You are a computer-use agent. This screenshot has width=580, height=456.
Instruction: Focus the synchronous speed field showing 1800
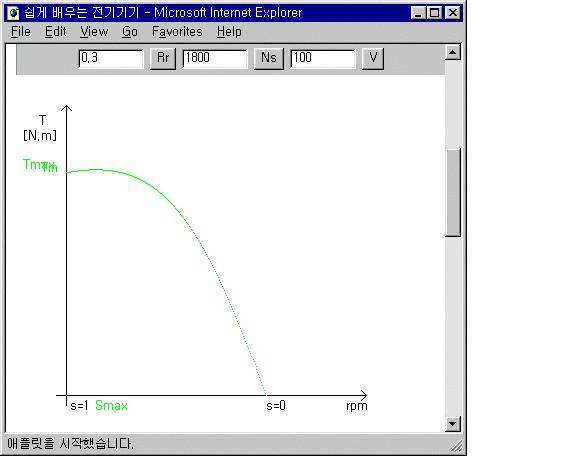coord(215,58)
